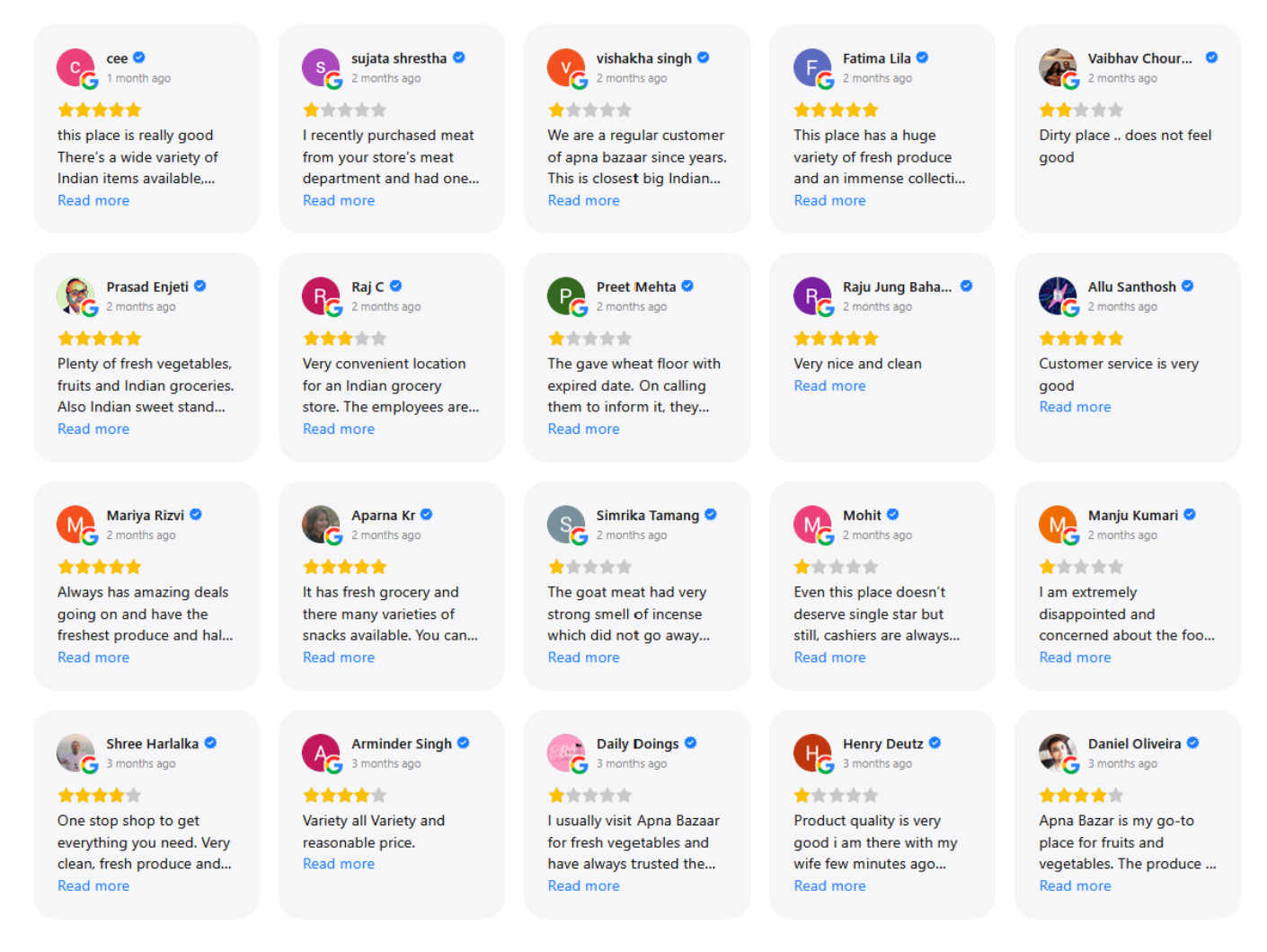Click Vaibhav Chour's profile photo
This screenshot has width=1267, height=952.
point(1058,68)
